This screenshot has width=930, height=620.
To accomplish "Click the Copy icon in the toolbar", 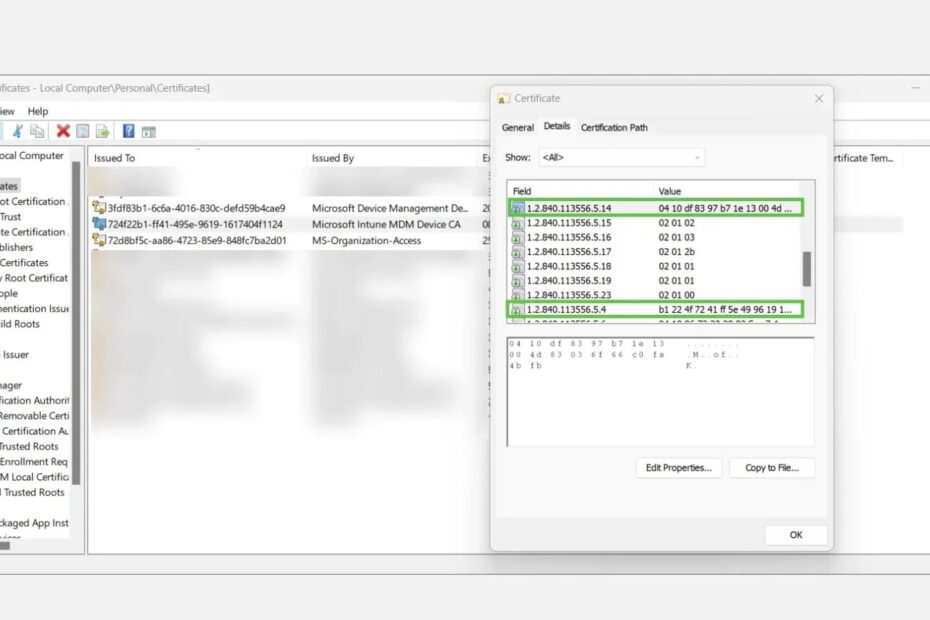I will click(37, 131).
